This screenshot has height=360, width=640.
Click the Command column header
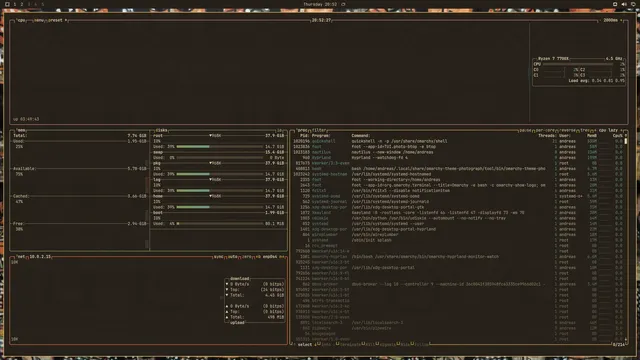(x=360, y=136)
